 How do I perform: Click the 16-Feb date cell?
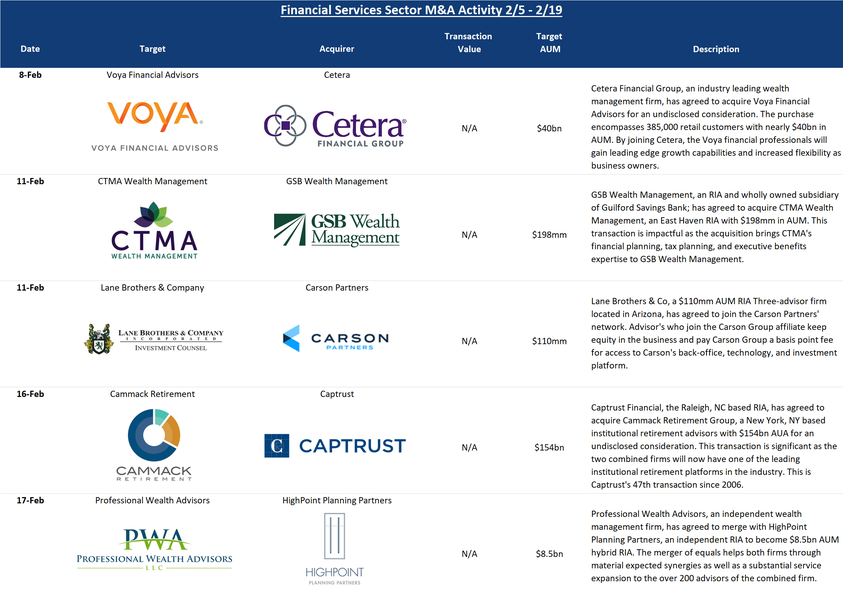pos(30,394)
